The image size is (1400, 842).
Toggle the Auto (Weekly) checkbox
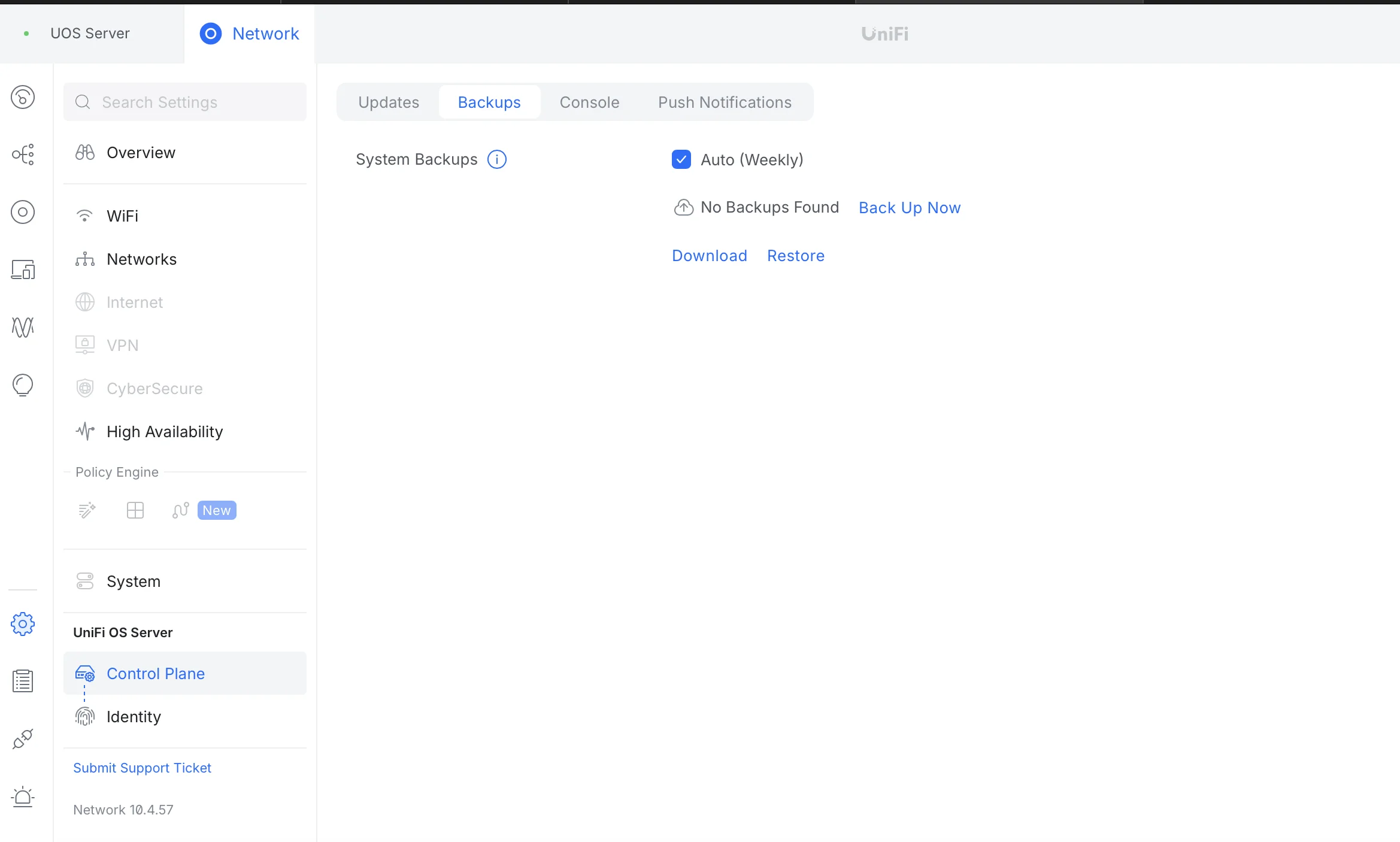(x=681, y=159)
